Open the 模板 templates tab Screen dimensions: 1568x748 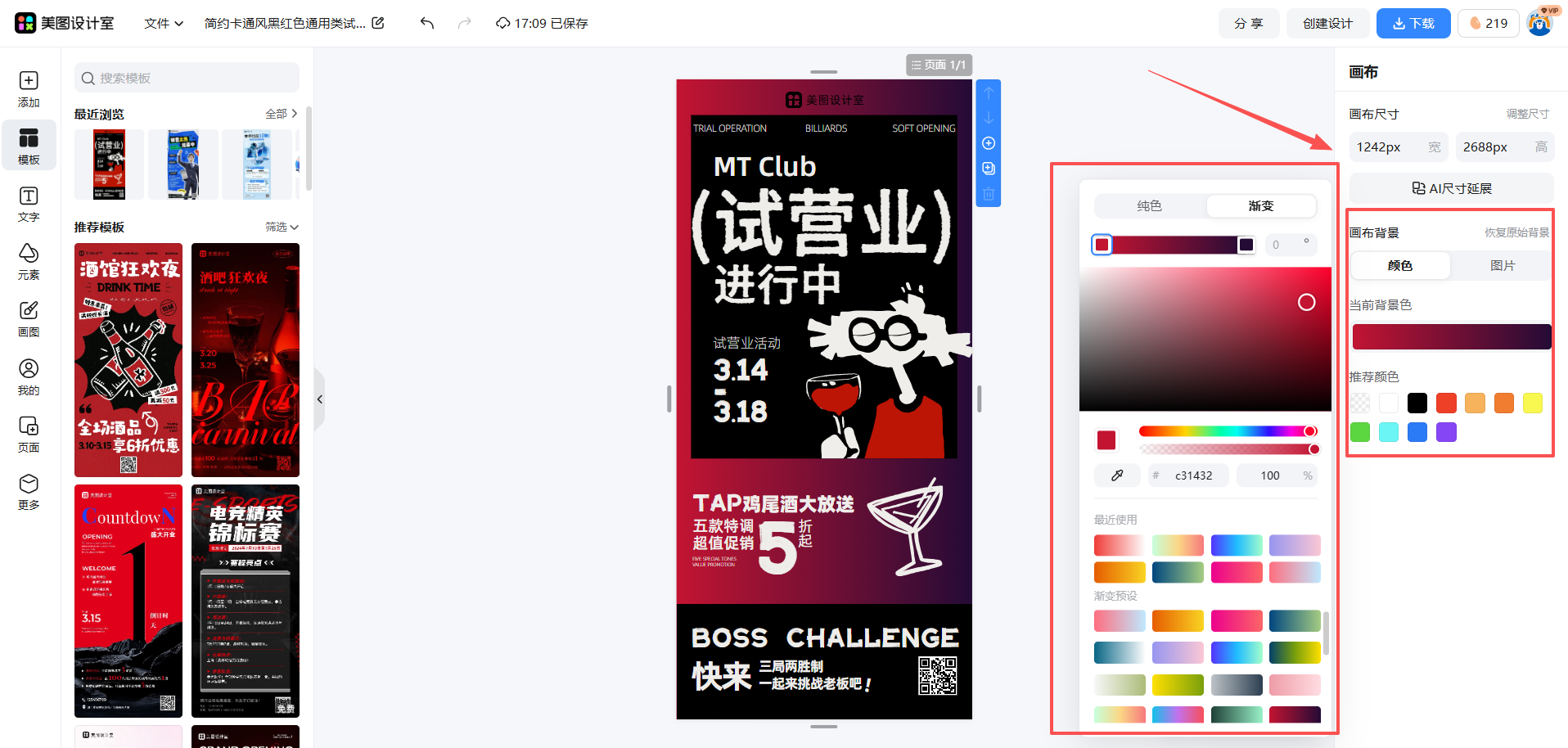pos(29,146)
